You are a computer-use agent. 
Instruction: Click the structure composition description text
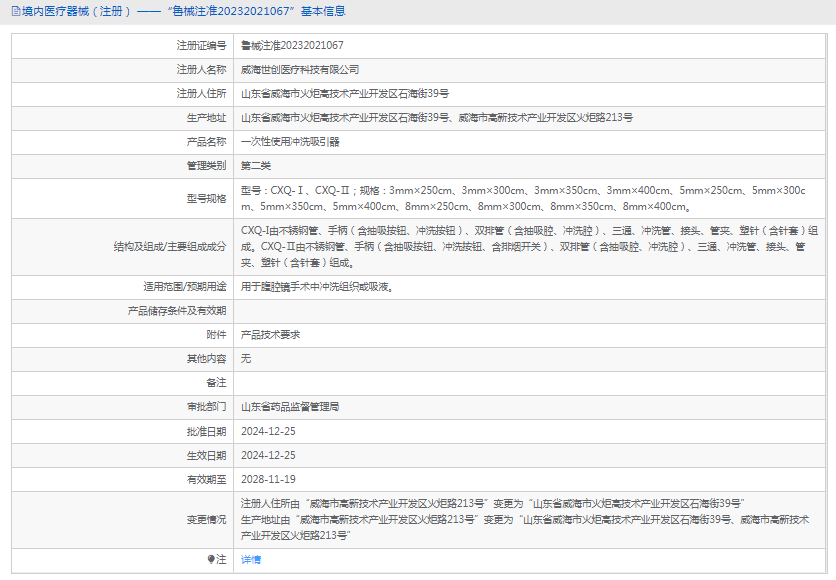coord(529,246)
